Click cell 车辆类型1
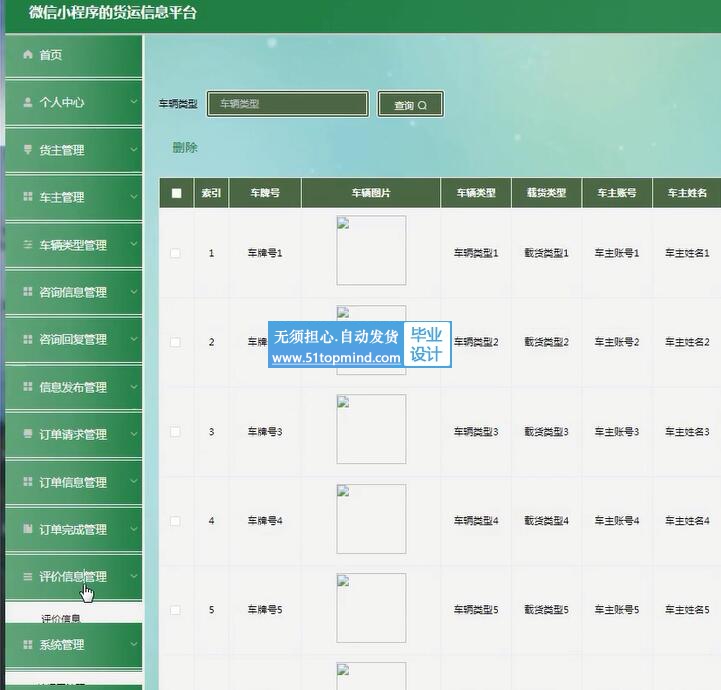This screenshot has width=721, height=690. point(476,253)
